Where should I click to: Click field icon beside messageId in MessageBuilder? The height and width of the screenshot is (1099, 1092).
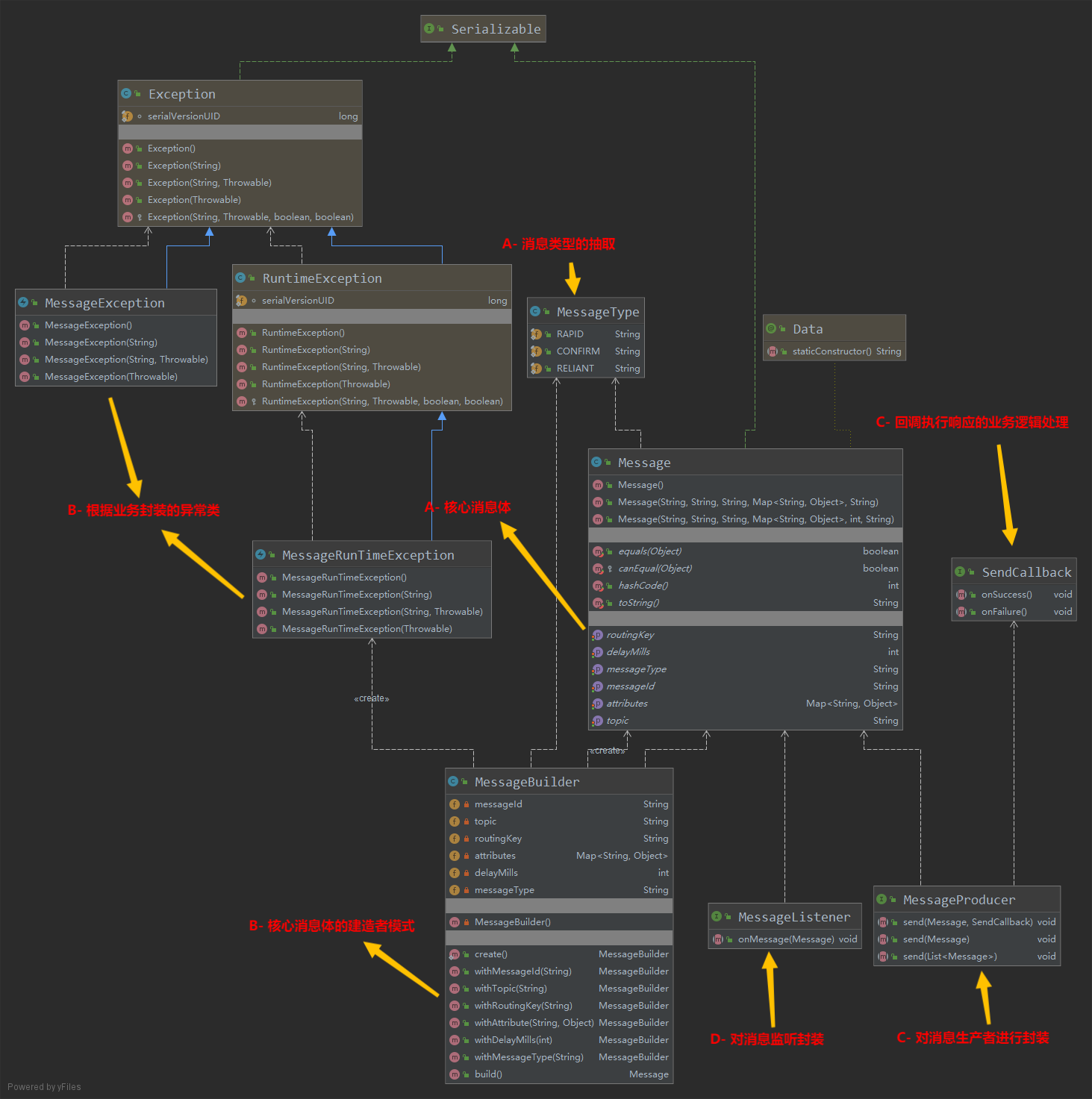(x=455, y=804)
